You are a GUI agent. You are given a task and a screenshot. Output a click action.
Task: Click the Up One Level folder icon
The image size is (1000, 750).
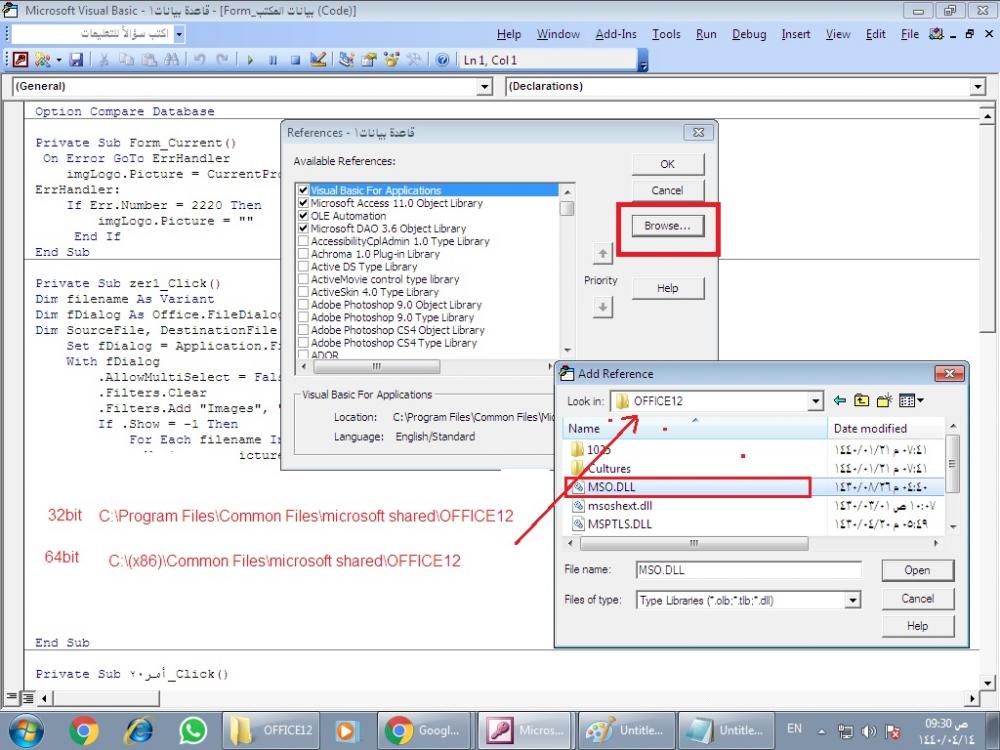tap(861, 401)
